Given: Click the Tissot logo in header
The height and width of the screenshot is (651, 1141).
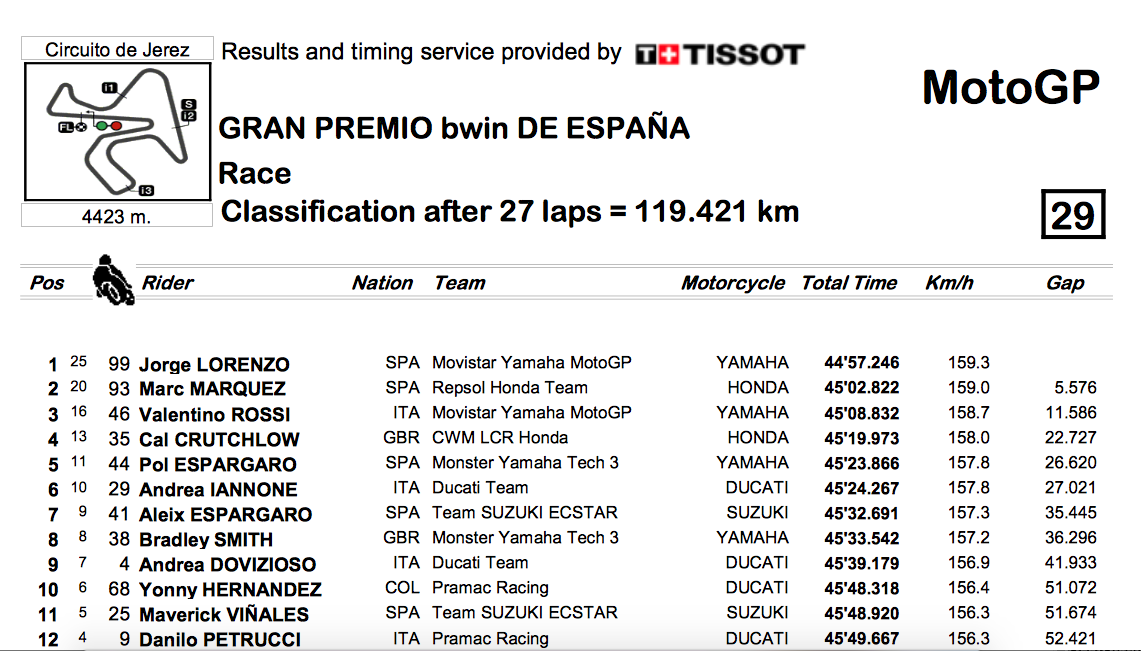Looking at the screenshot, I should click(719, 54).
